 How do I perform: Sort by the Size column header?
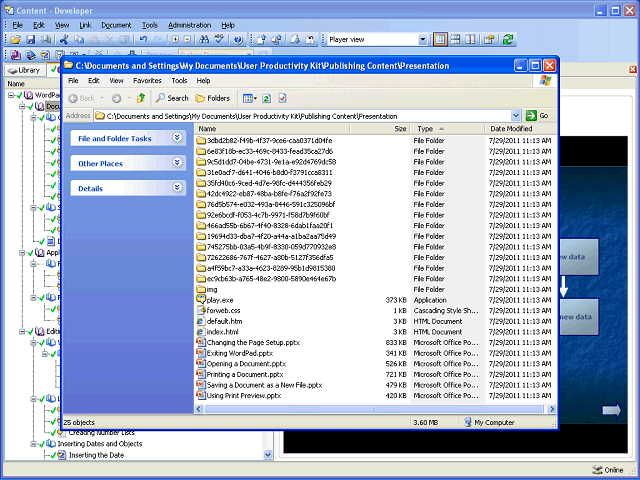coord(380,129)
